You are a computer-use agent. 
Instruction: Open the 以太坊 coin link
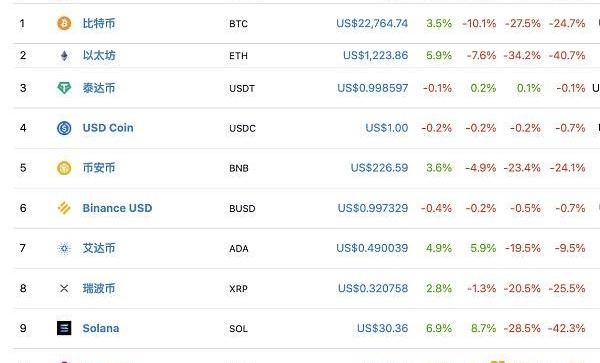click(x=99, y=55)
